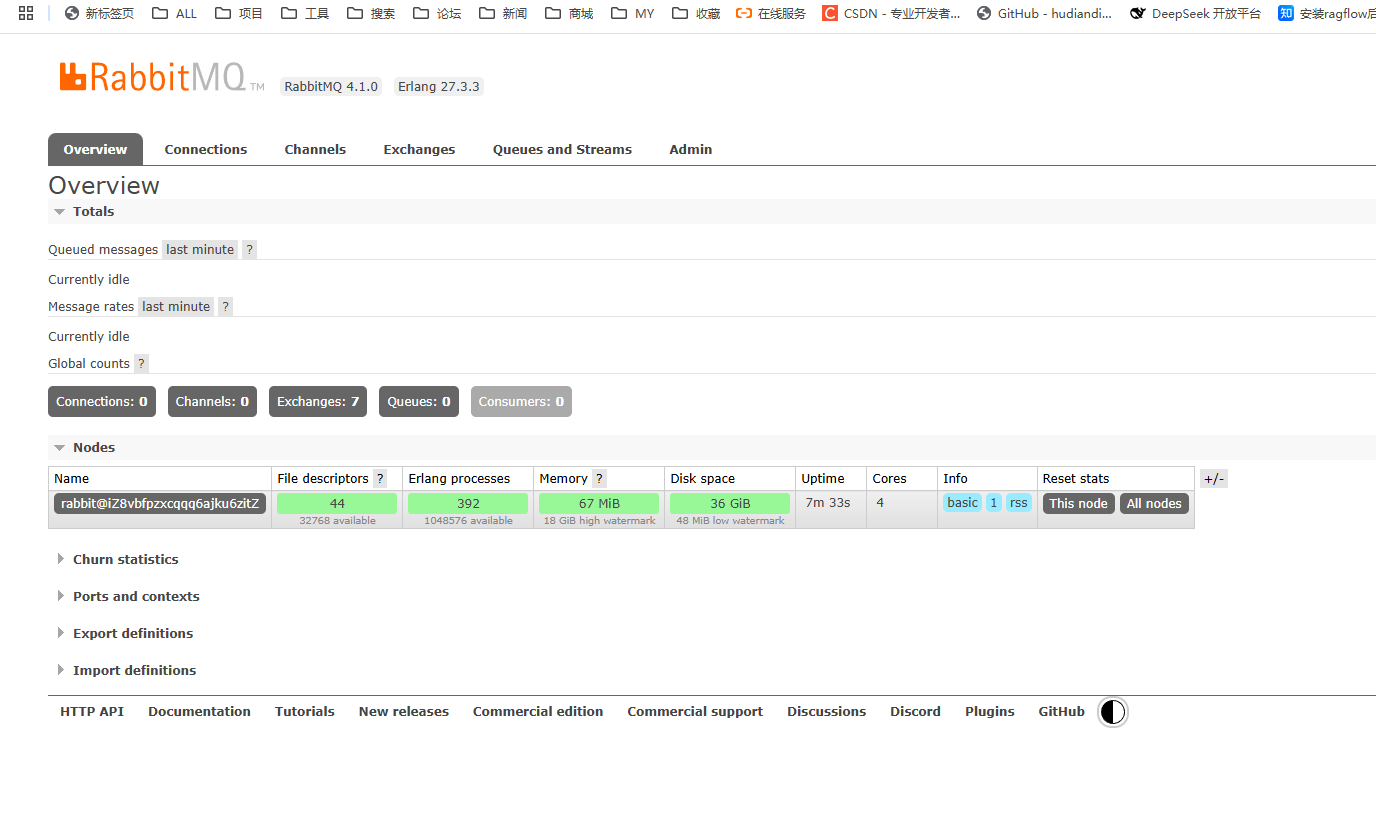The image size is (1376, 832).
Task: Click the 67 MiB memory bar
Action: (x=599, y=504)
